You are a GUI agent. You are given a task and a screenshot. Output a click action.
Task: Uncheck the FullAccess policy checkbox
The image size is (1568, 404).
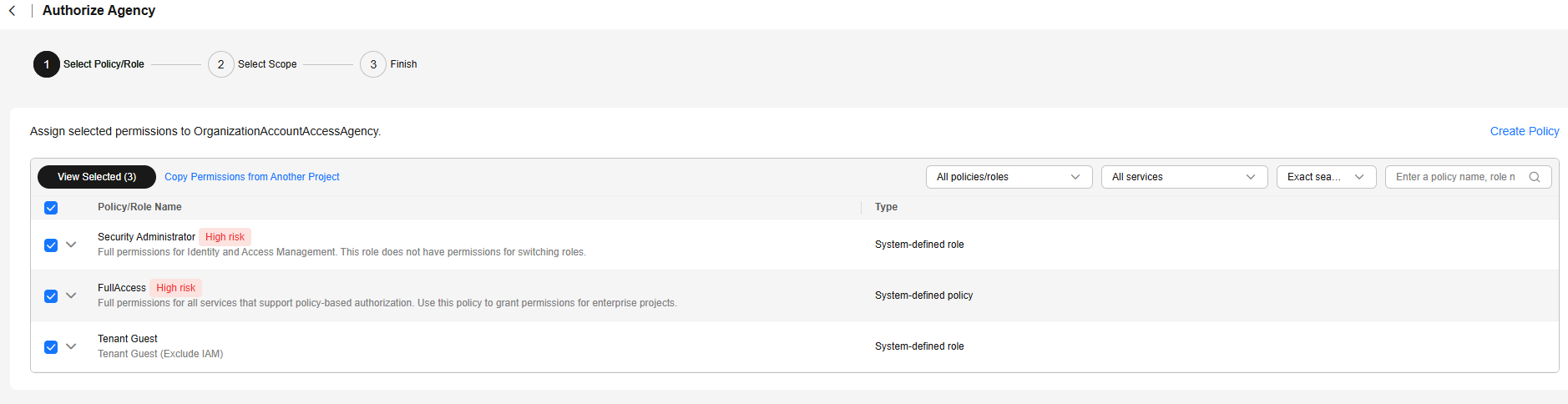point(51,296)
